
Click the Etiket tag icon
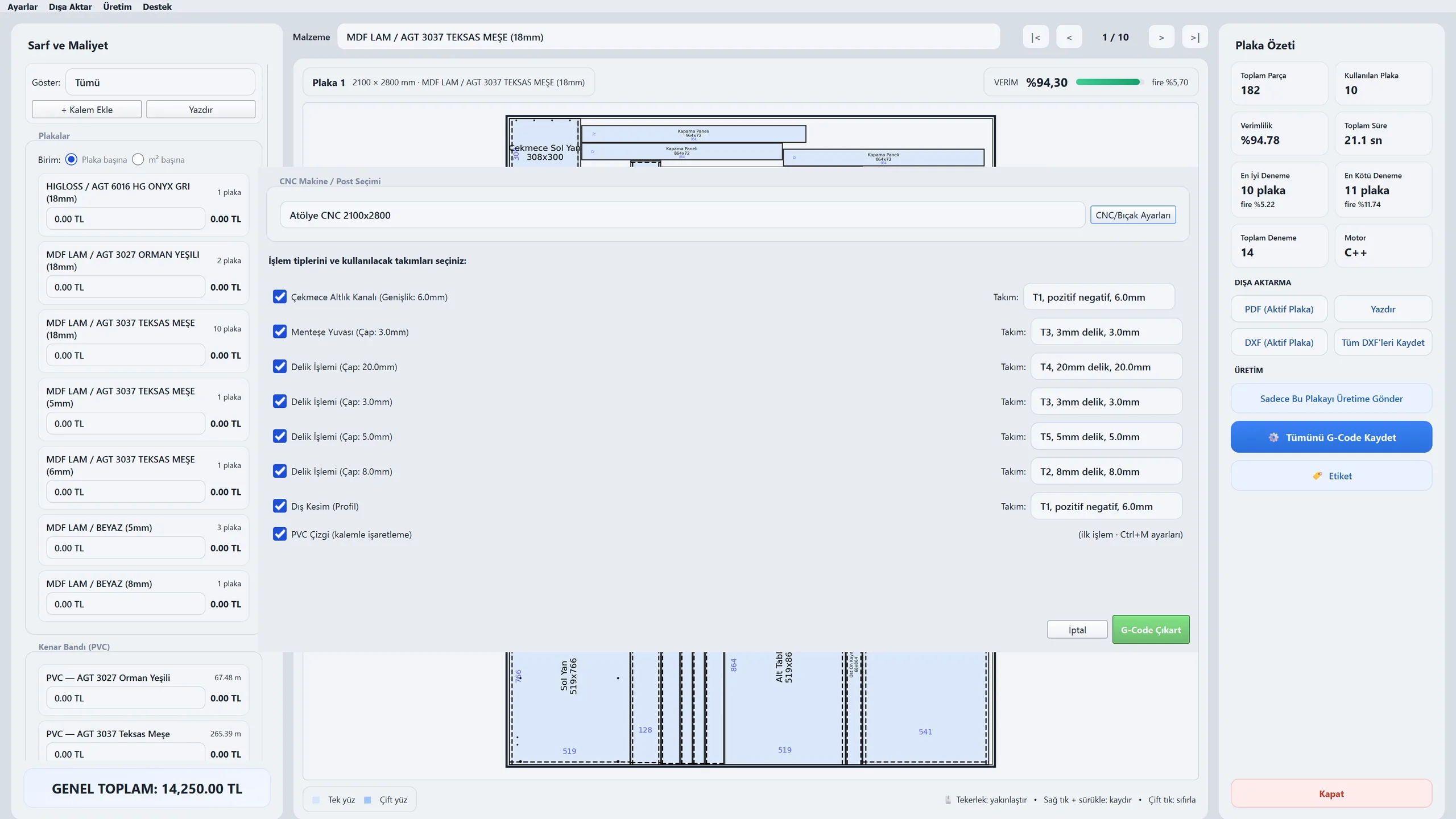click(x=1317, y=476)
